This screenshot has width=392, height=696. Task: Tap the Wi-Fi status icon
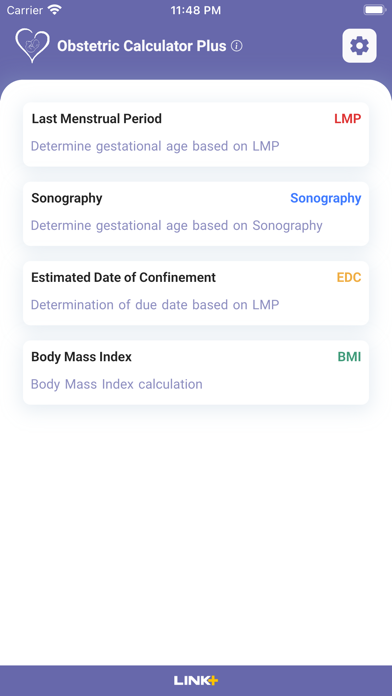(55, 10)
